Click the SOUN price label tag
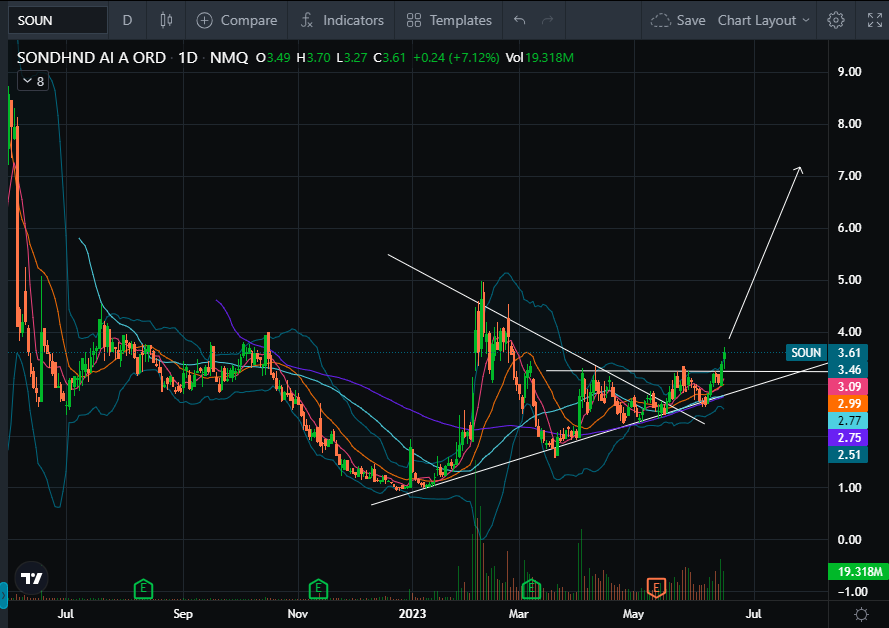The image size is (889, 628). click(806, 353)
